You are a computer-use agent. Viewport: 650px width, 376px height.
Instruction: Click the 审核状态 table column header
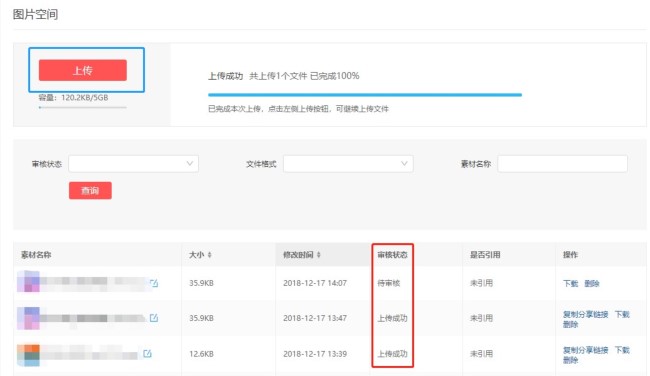coord(392,255)
